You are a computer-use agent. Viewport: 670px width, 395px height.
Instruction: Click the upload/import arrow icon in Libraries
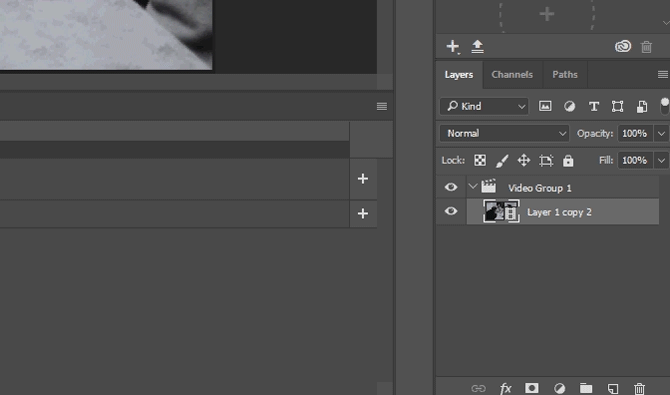tap(477, 47)
